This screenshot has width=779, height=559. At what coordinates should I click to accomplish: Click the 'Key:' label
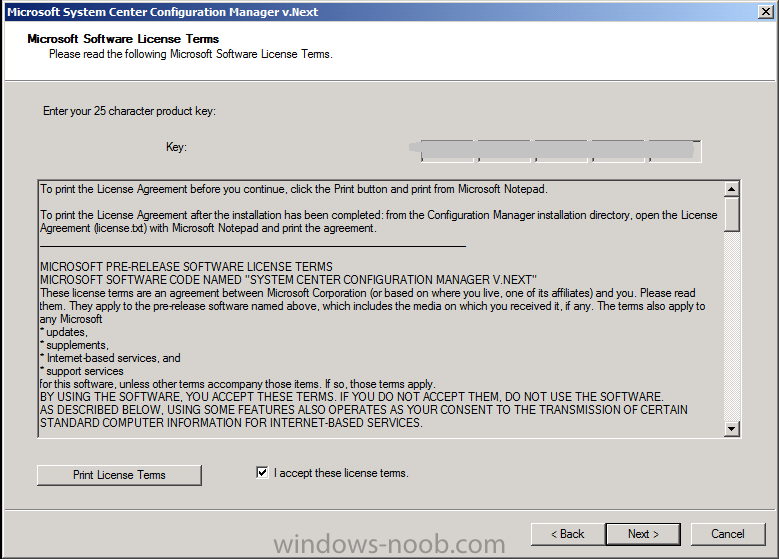(x=176, y=147)
